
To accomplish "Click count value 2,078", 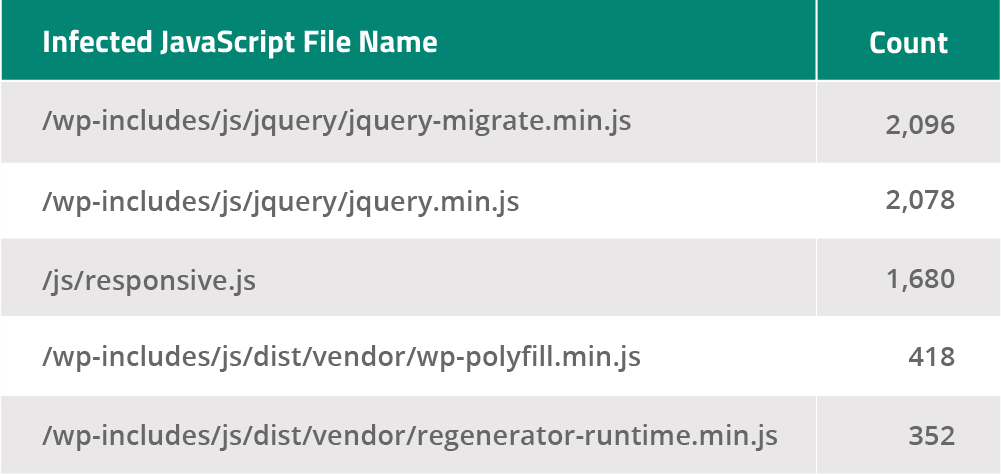I will [x=920, y=200].
